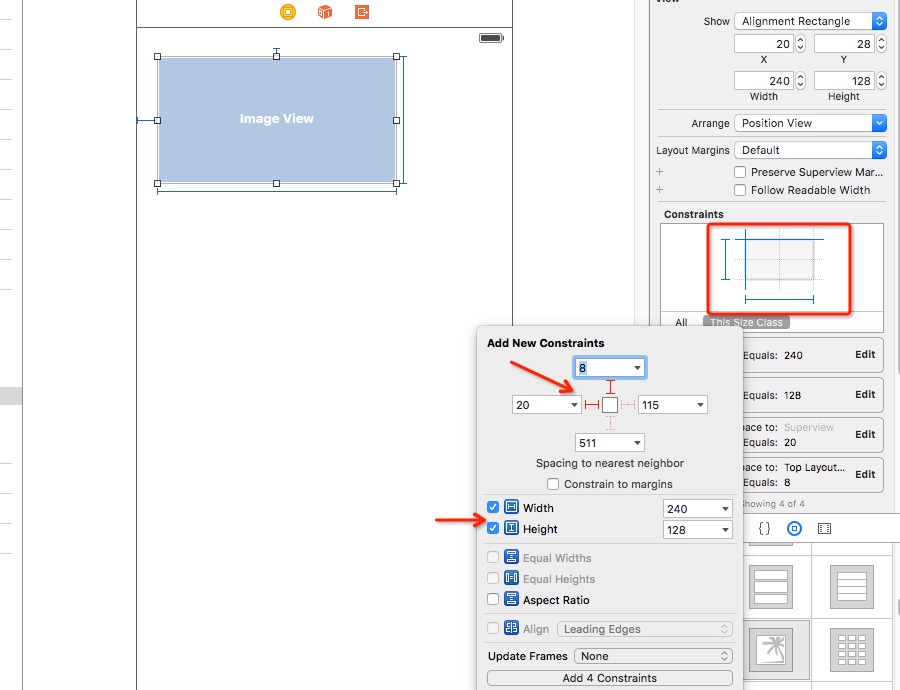
Task: Toggle the trailing spacing strut beside 115
Action: coord(628,405)
